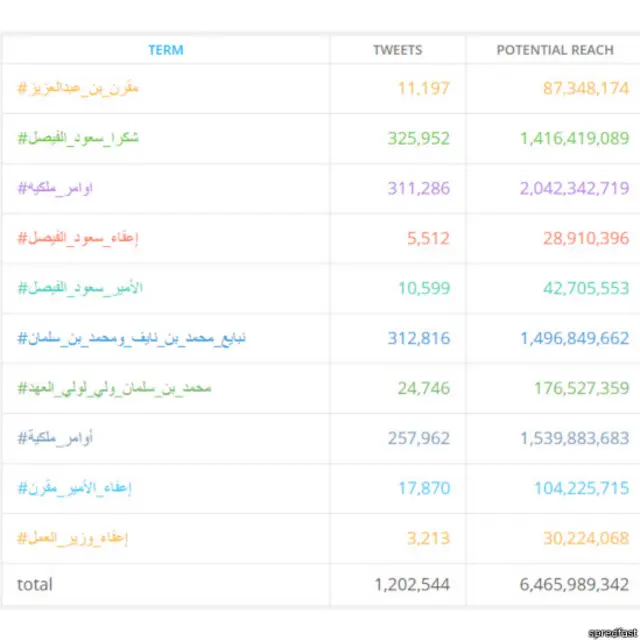Screen dimensions: 640x640
Task: Click the purple hashtag with 311,286 tweets
Action: click(x=56, y=188)
